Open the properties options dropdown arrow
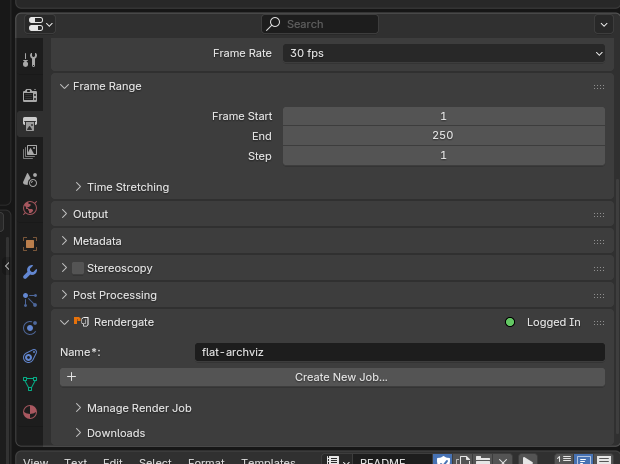Image resolution: width=620 pixels, height=464 pixels. coord(604,25)
